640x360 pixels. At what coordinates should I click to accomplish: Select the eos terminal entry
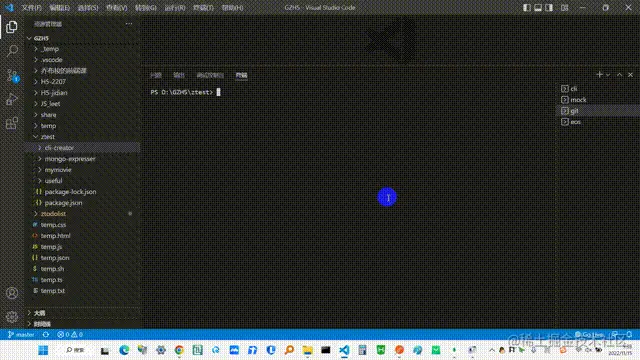pyautogui.click(x=598, y=122)
